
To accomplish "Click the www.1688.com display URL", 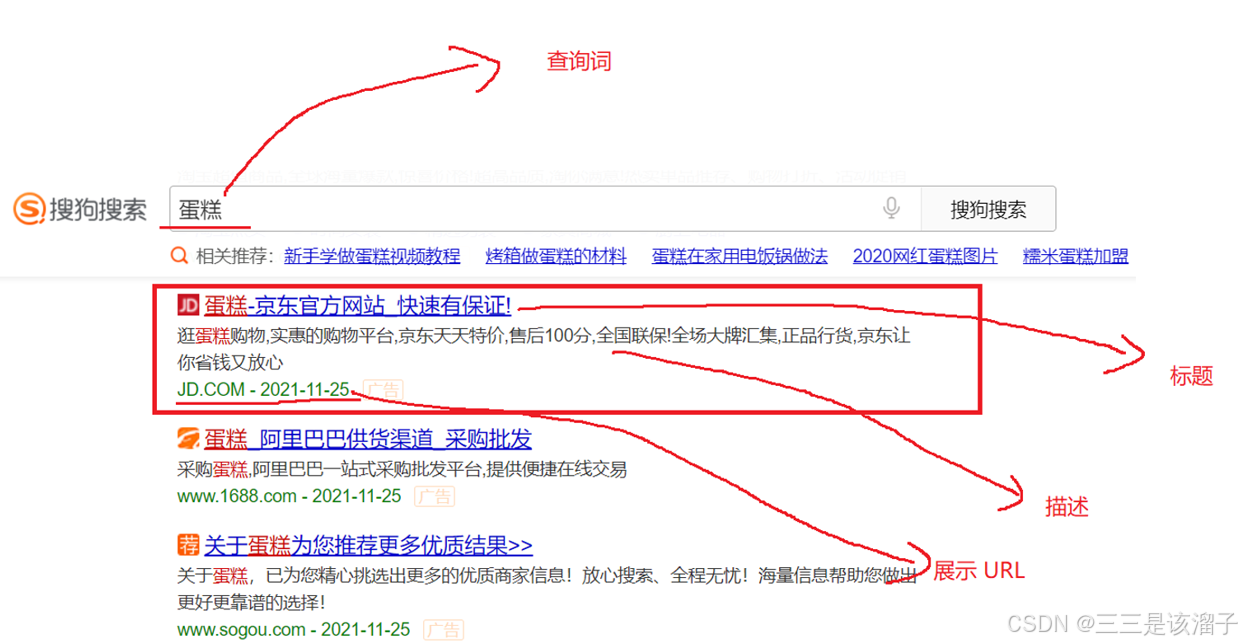I will coord(289,495).
